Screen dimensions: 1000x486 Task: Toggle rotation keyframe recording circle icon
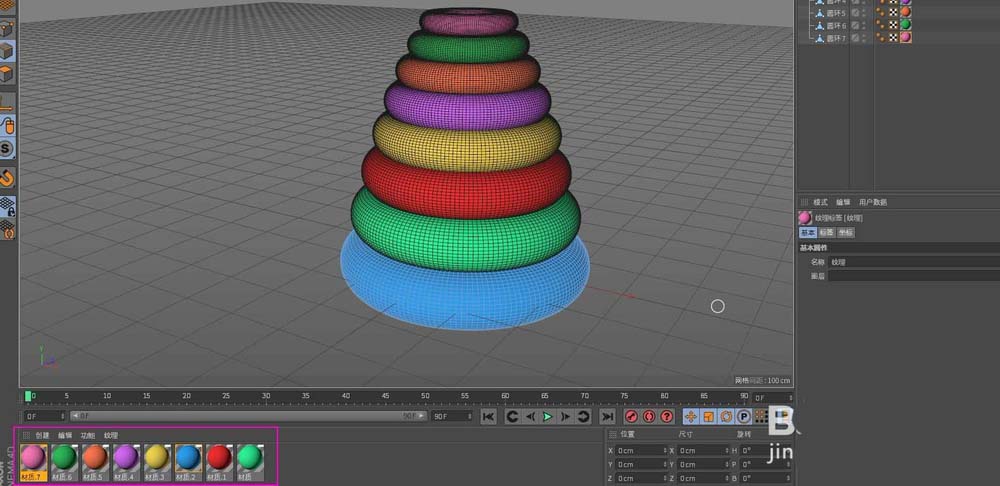click(726, 416)
